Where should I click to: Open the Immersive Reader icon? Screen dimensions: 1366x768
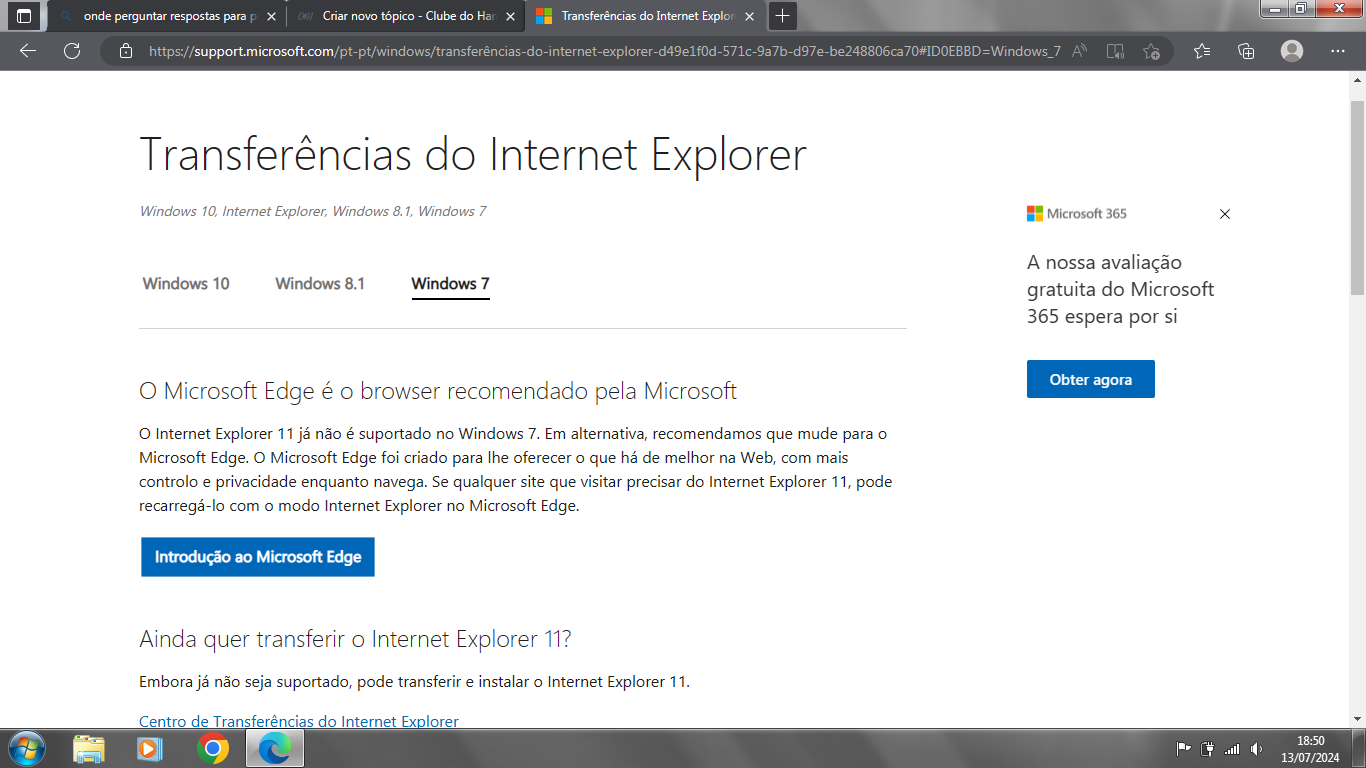(x=1115, y=51)
